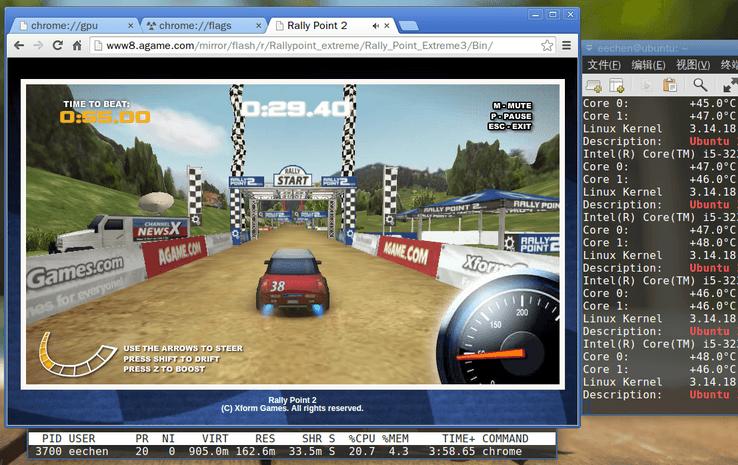Screen dimensions: 738x465
Task: Click the 'Core 1: +48.0°C' terminal line
Action: click(659, 243)
